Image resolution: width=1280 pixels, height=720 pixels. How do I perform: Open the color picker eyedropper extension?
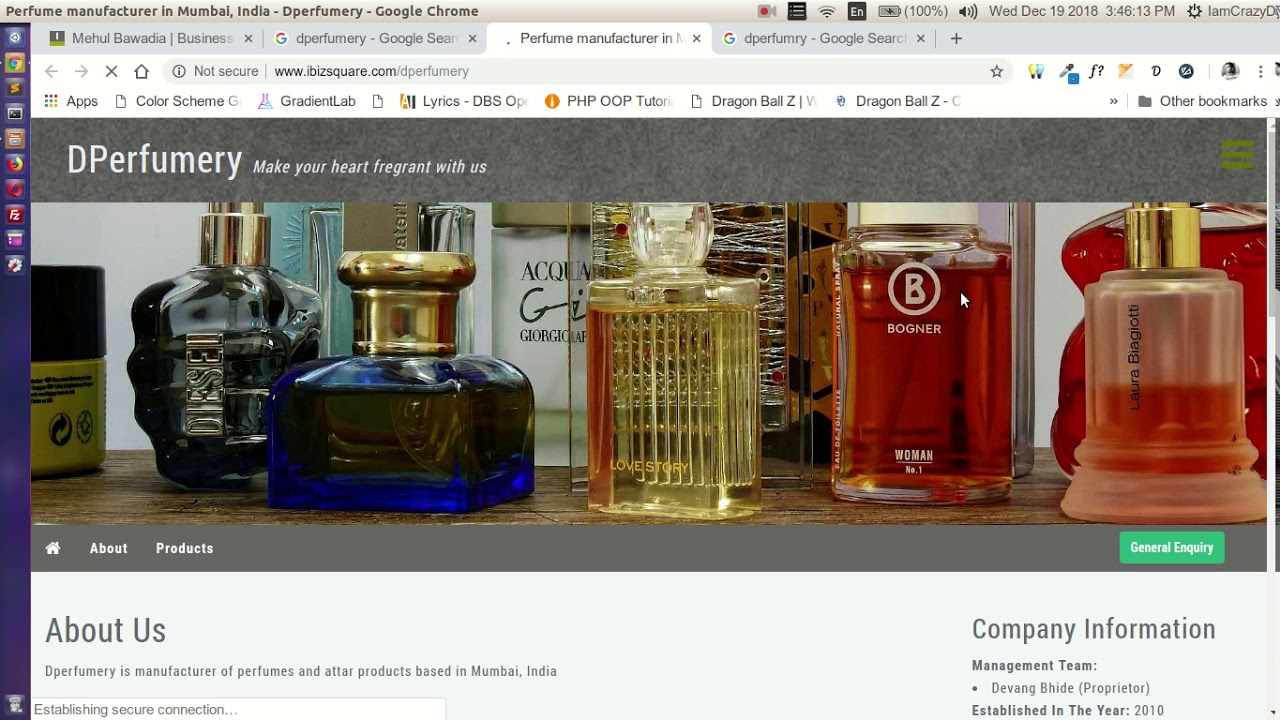tap(1068, 72)
